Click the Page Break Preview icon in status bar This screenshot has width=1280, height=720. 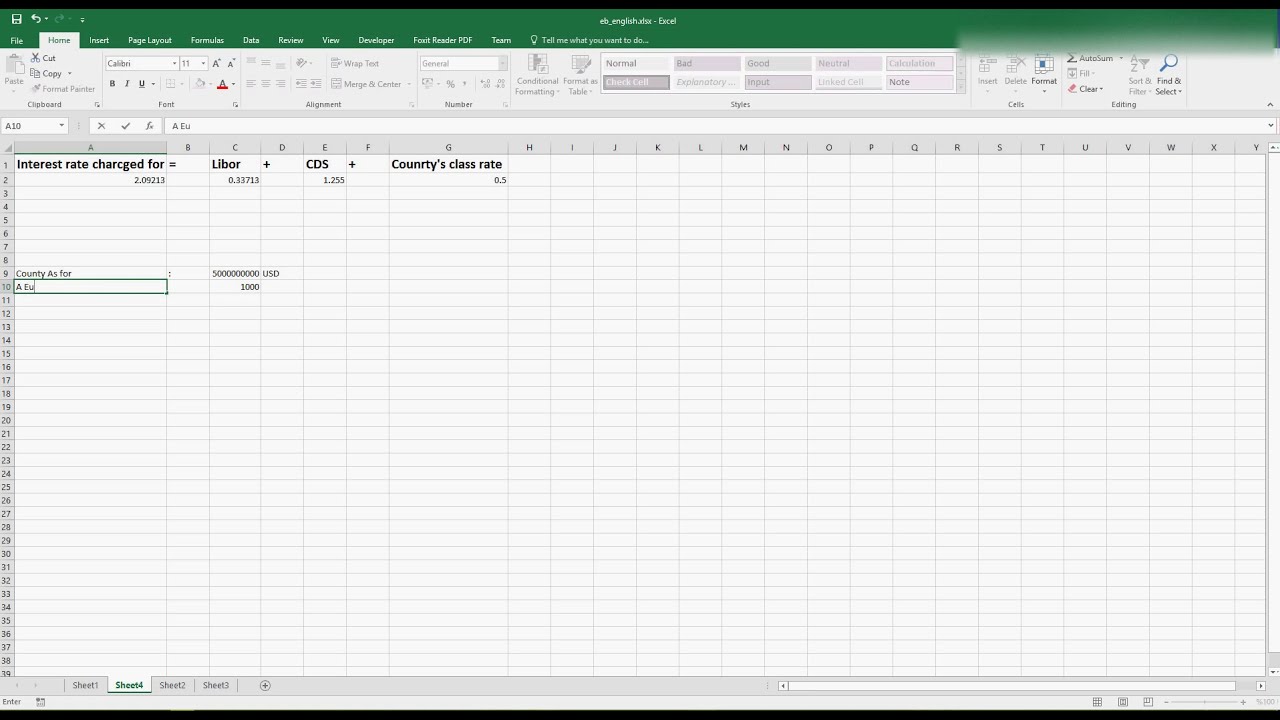coord(1147,702)
